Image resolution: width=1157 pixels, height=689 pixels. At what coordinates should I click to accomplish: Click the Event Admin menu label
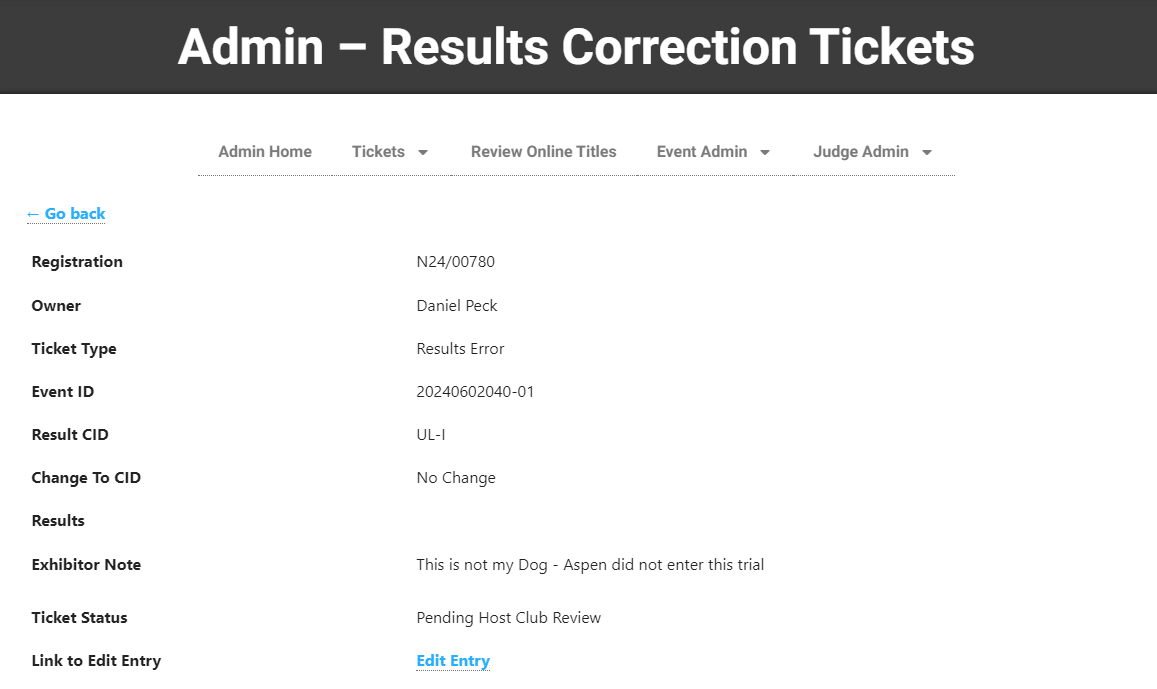pos(701,152)
